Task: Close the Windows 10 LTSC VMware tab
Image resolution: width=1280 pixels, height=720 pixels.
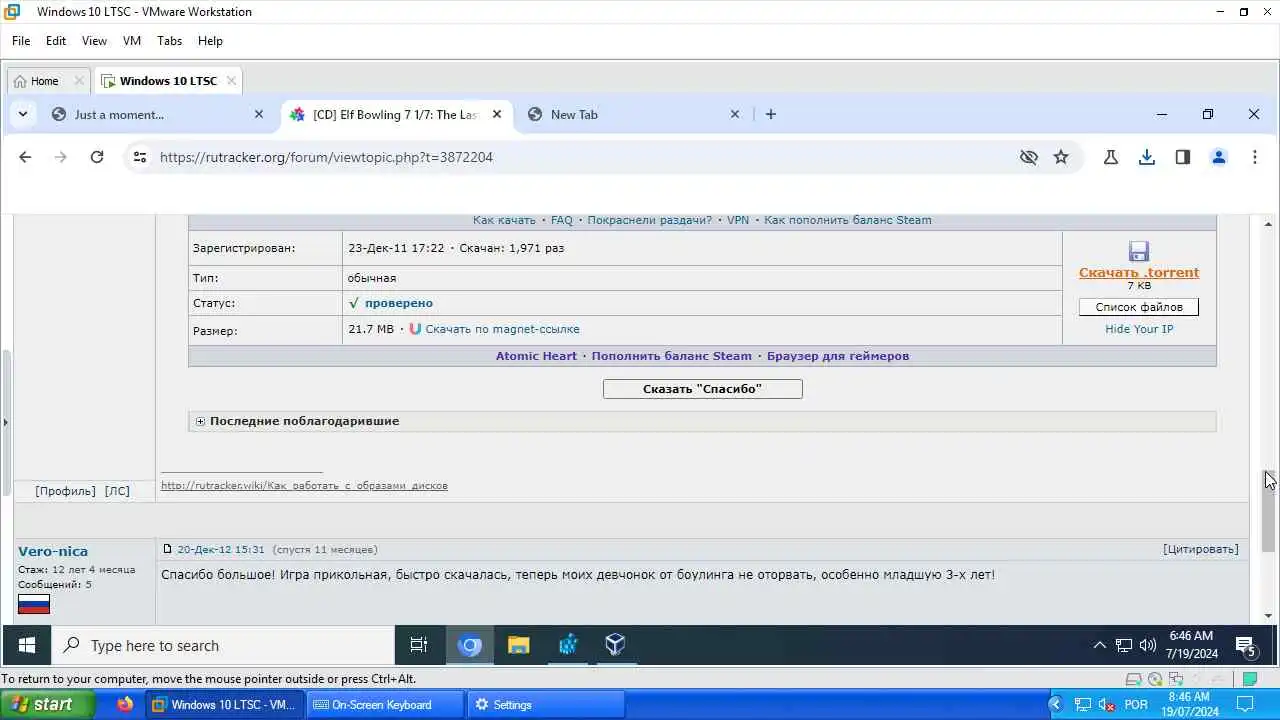Action: [231, 81]
